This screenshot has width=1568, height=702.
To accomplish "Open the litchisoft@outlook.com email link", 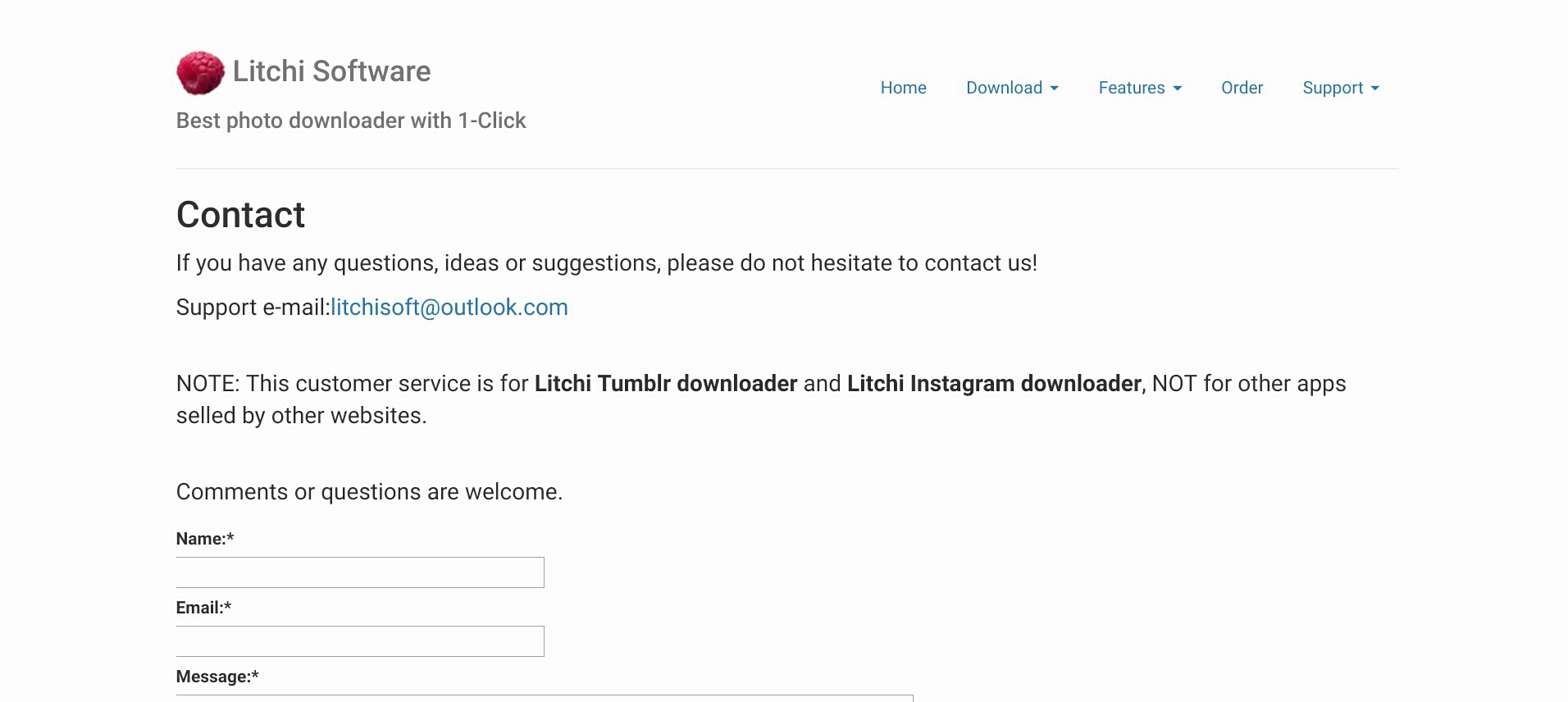I will (449, 308).
